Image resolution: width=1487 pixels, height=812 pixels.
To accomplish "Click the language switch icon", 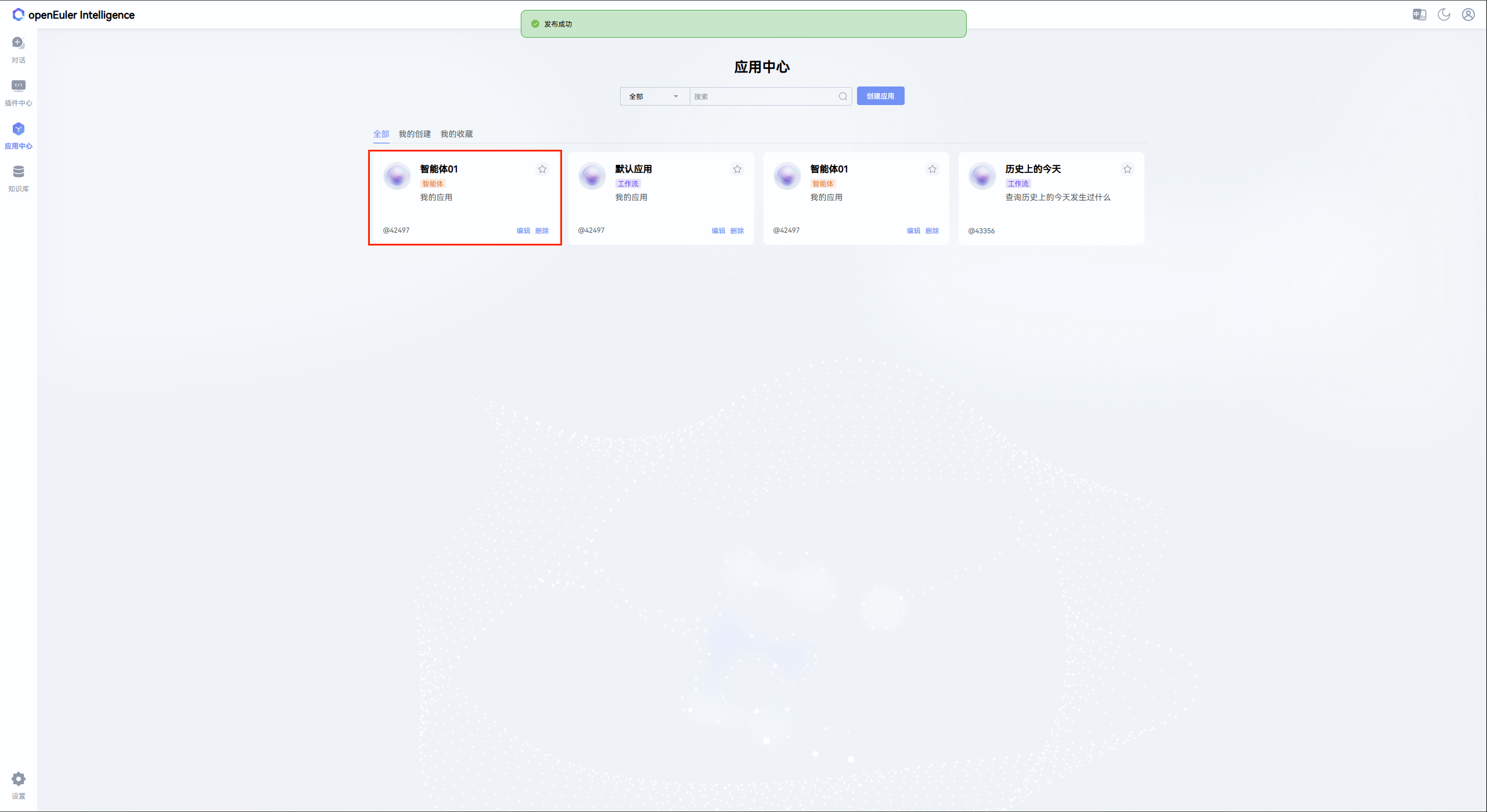I will tap(1419, 15).
